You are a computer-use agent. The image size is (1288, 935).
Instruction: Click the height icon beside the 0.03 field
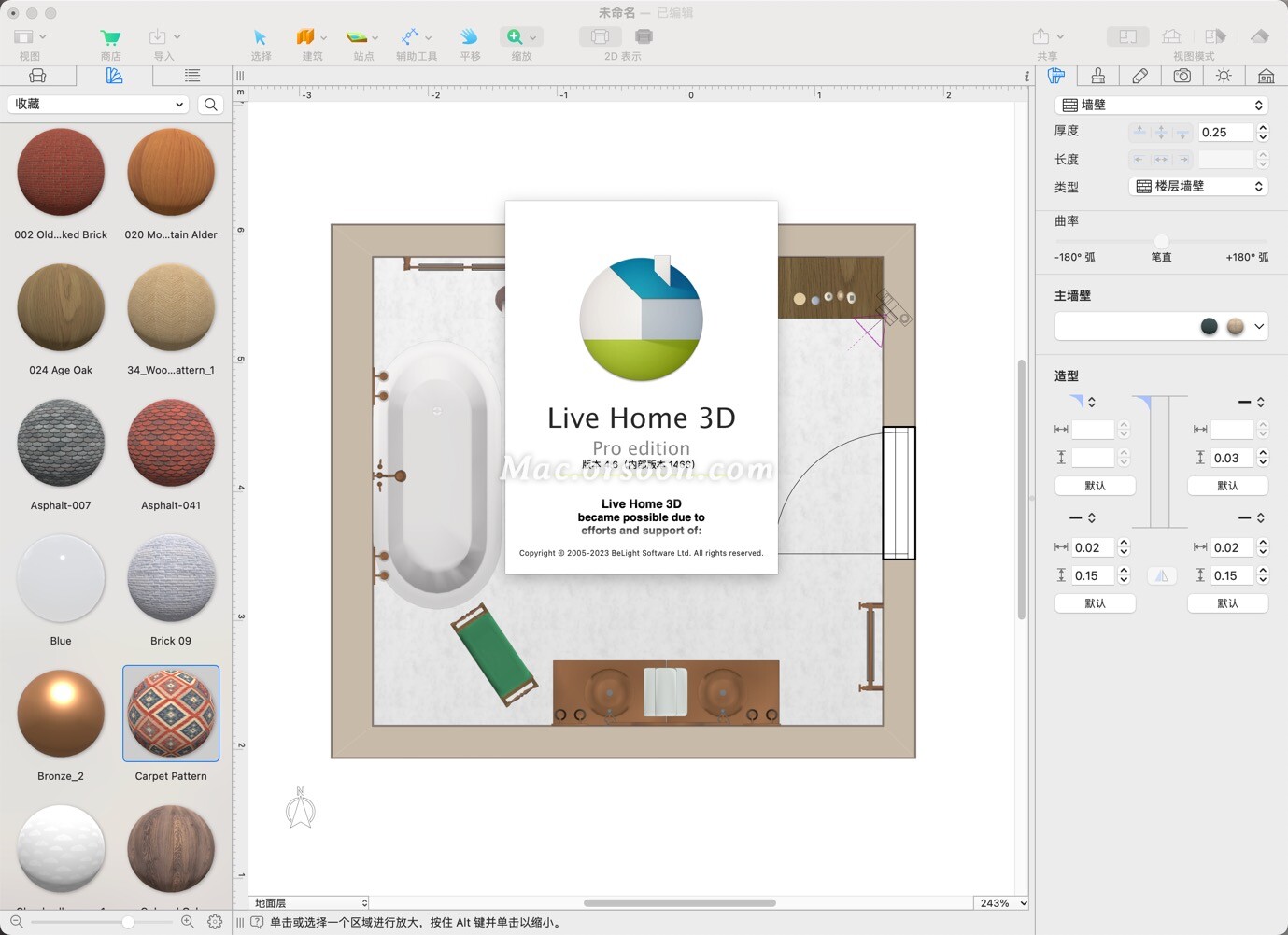(x=1200, y=458)
